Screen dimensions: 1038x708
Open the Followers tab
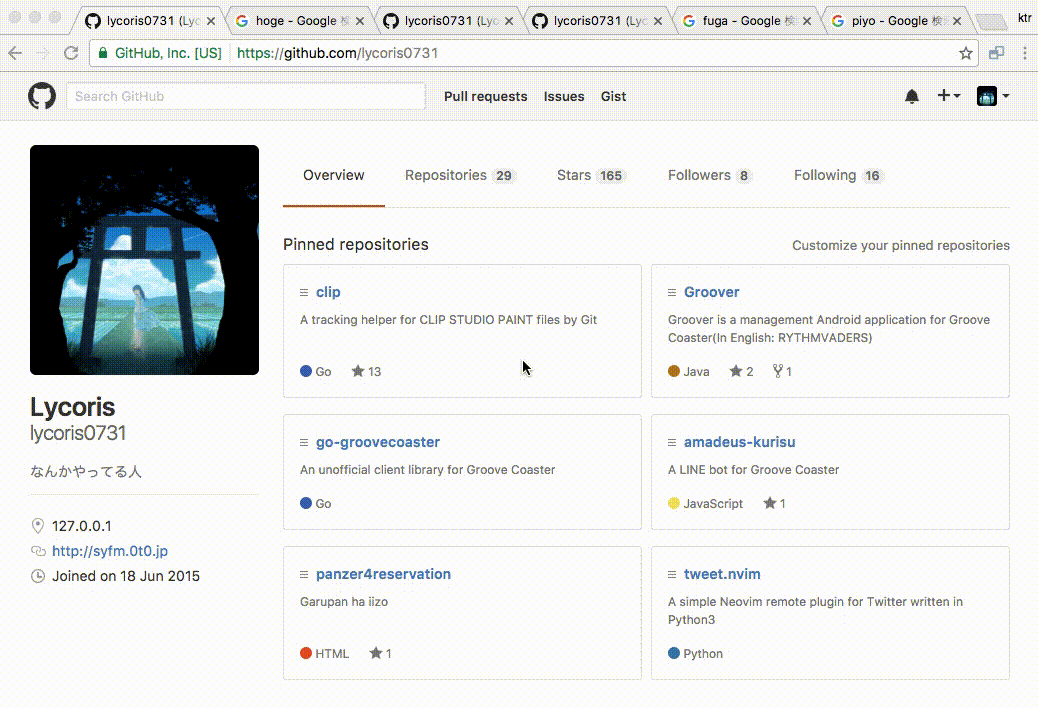710,175
